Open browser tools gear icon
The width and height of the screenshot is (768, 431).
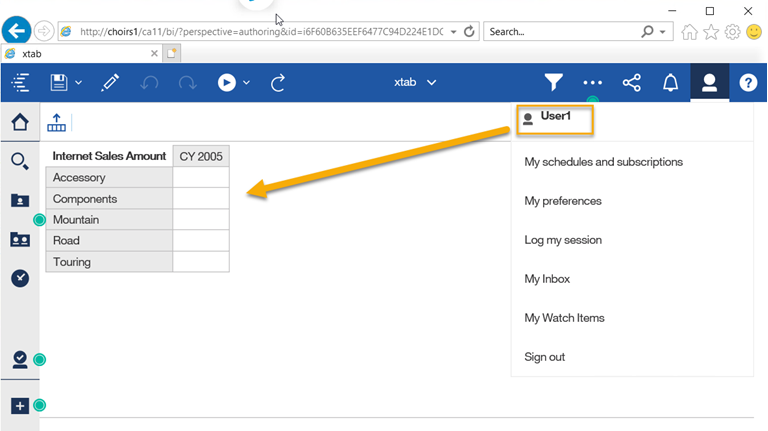[x=732, y=32]
